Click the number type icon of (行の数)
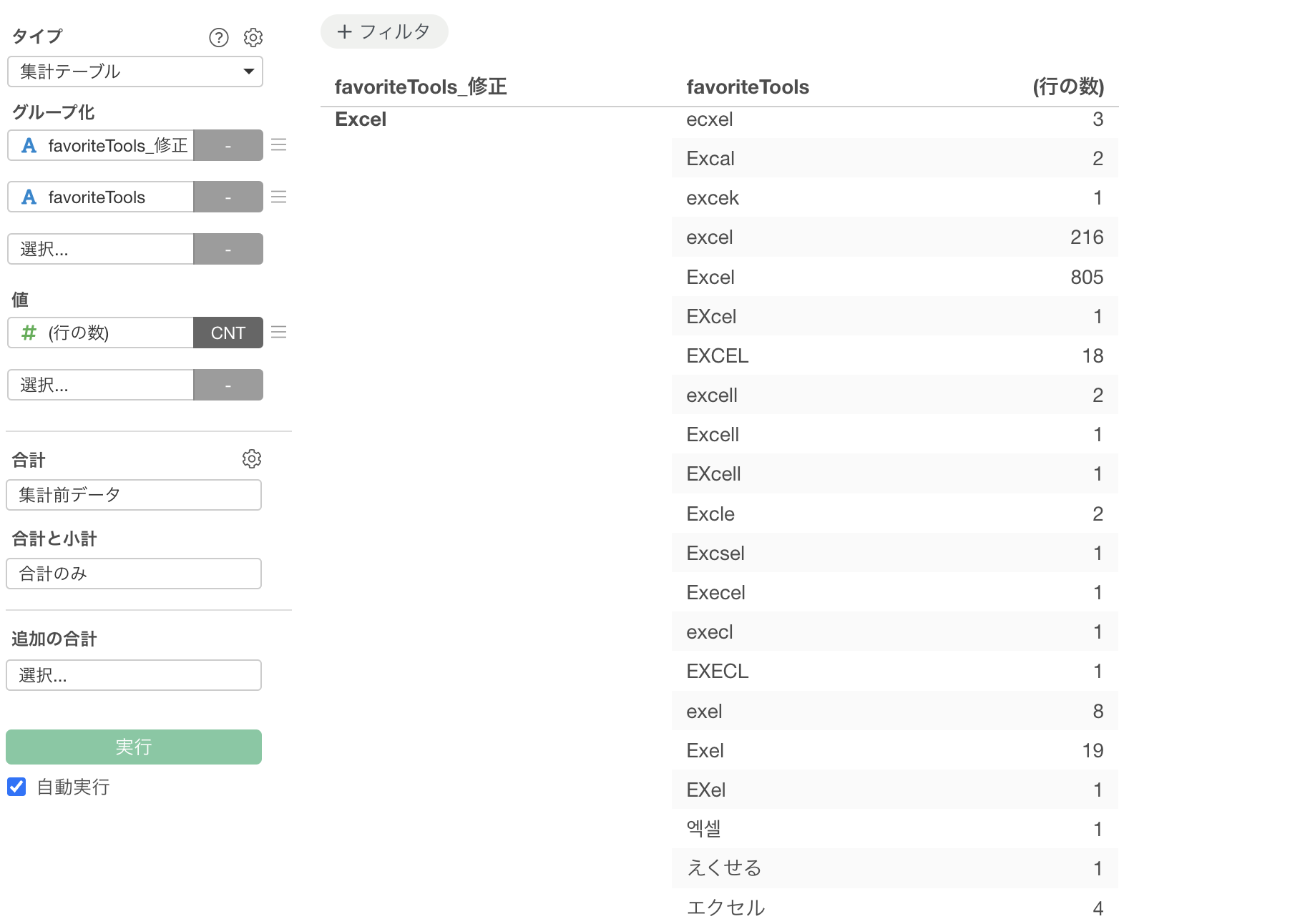 (x=29, y=333)
